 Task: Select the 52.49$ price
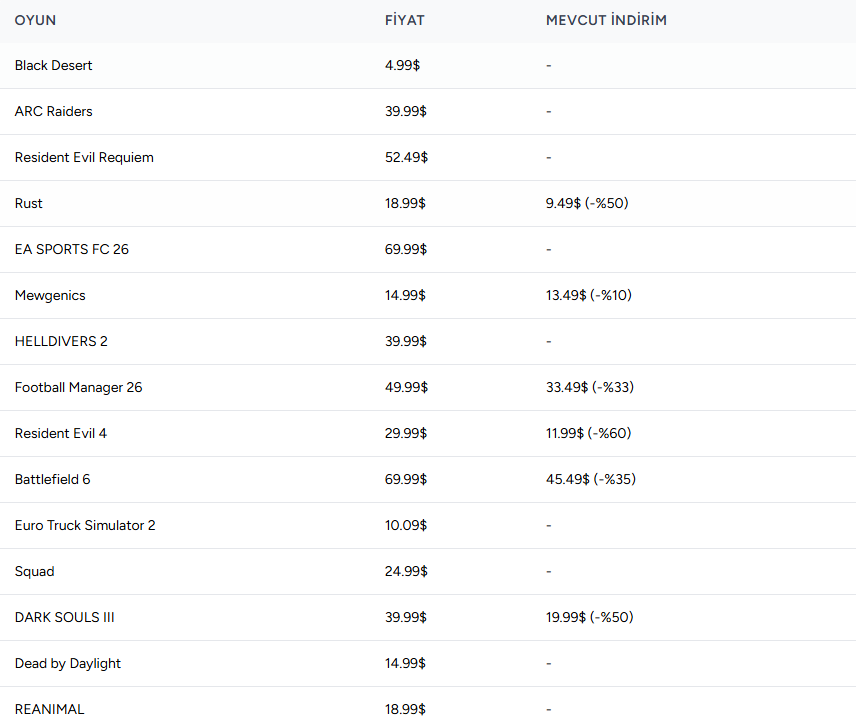click(x=406, y=157)
